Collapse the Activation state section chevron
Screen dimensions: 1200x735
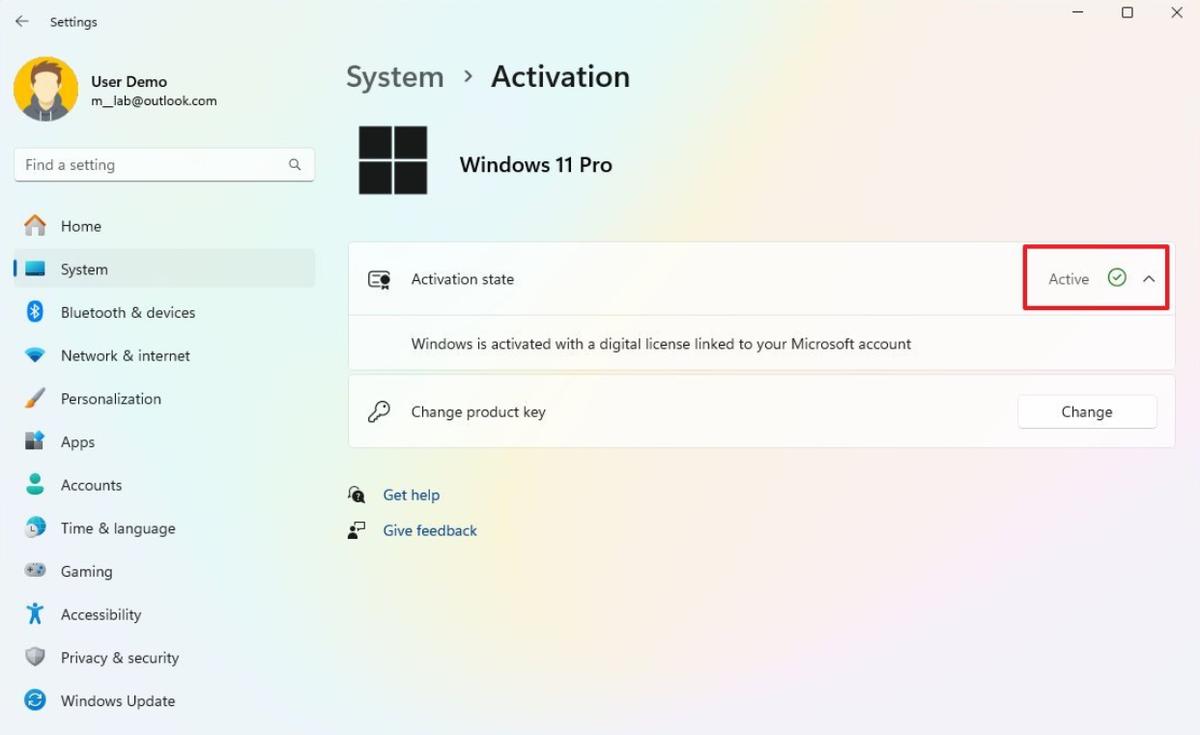(1149, 279)
